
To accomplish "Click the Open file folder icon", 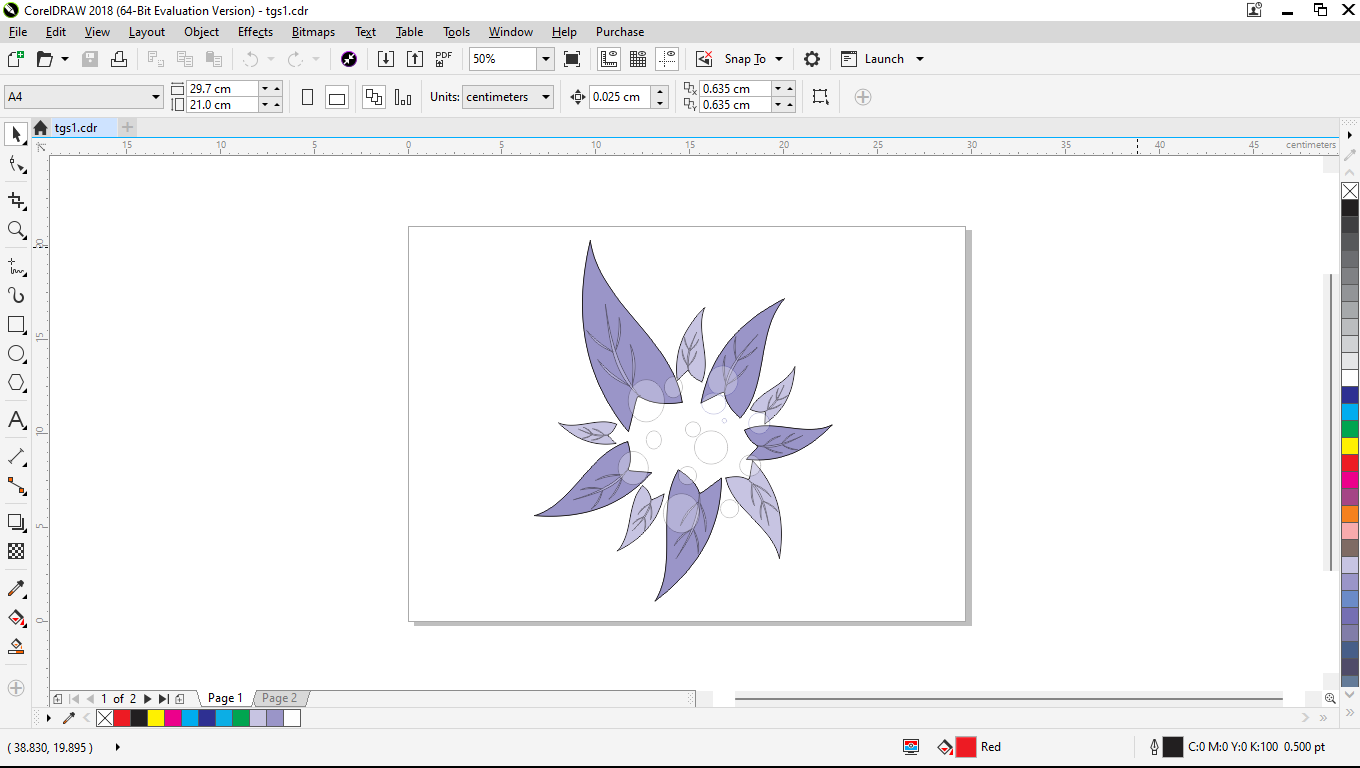I will [x=44, y=59].
